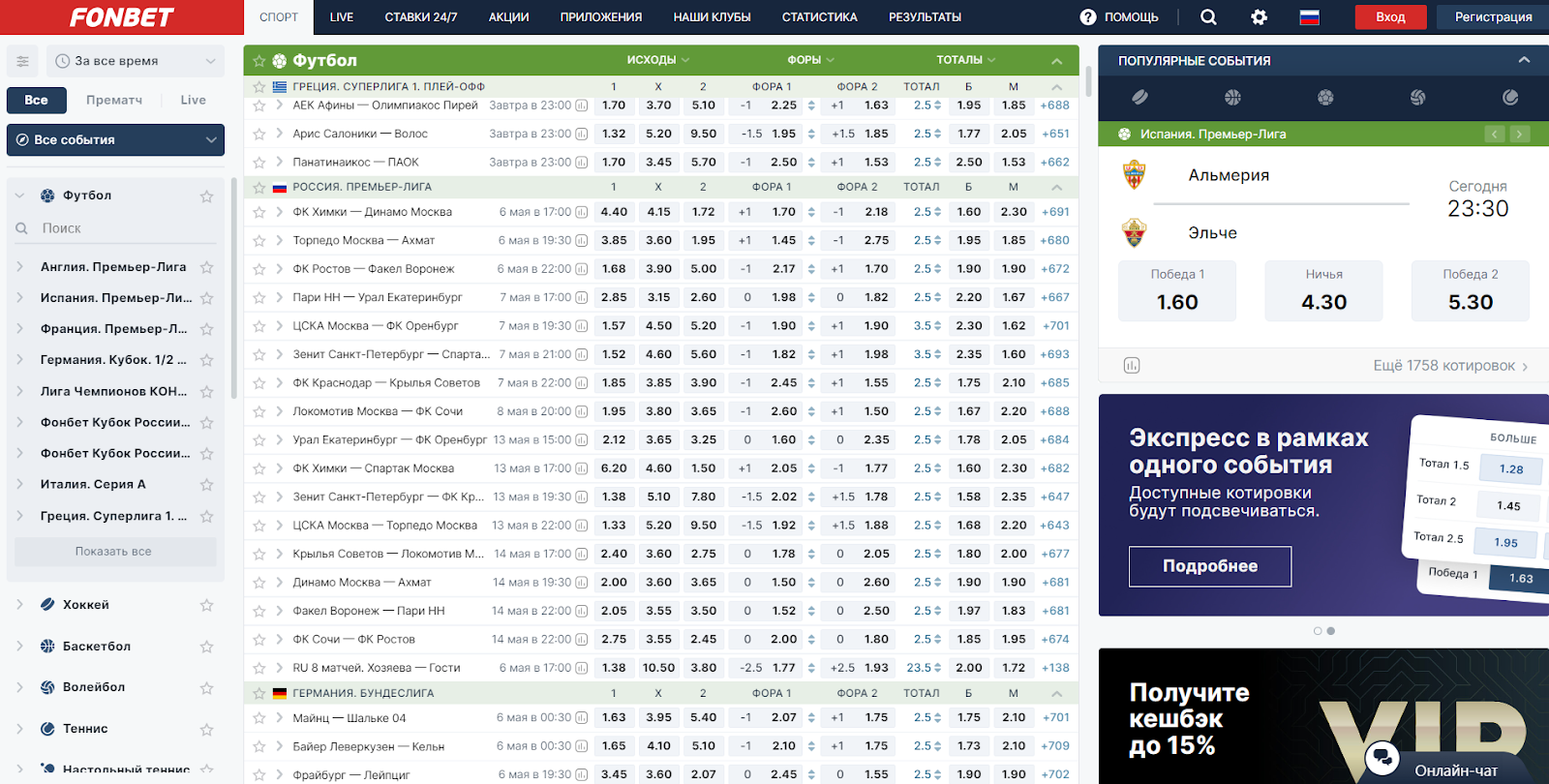Star the Арис Салоники — Волос match

tap(259, 134)
